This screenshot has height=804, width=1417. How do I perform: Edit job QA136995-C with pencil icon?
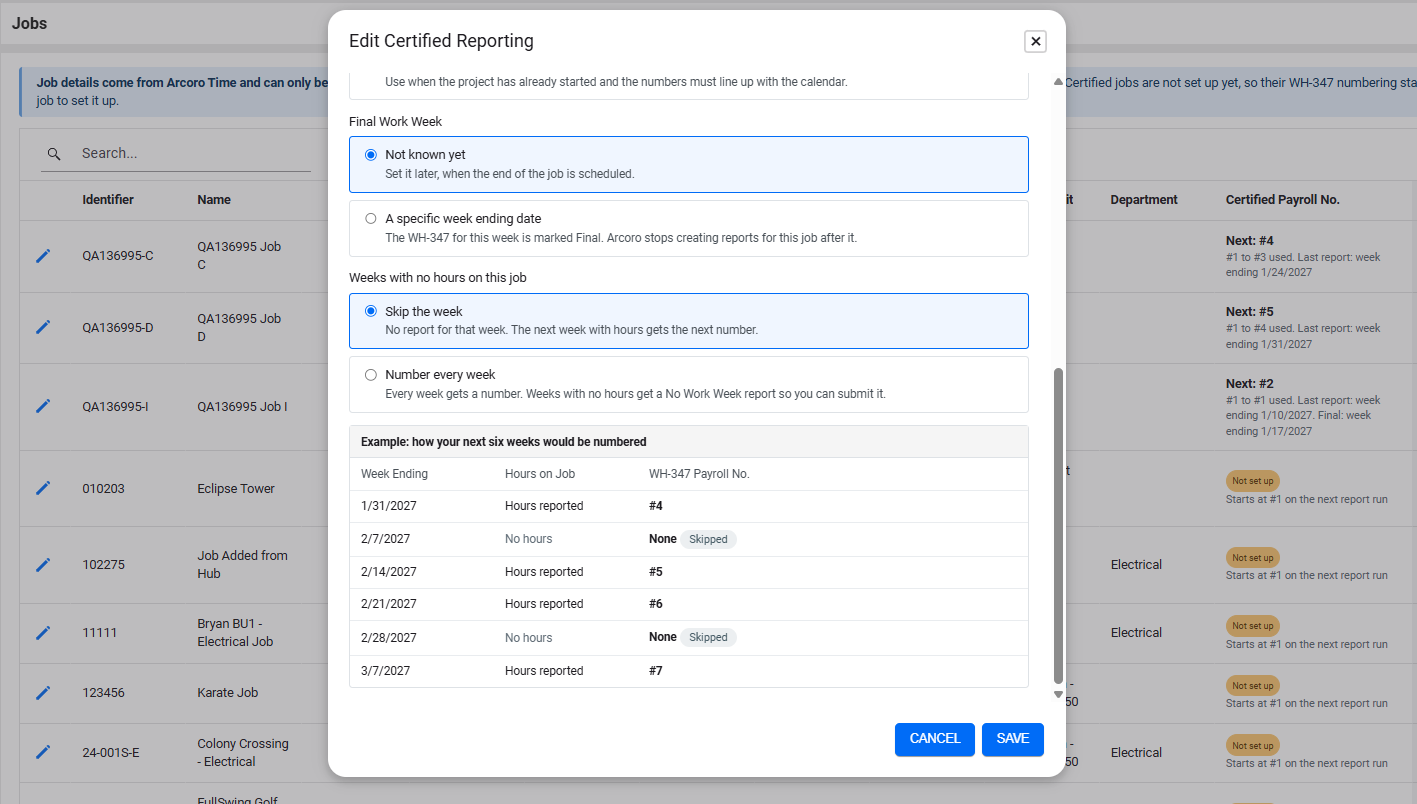click(43, 256)
